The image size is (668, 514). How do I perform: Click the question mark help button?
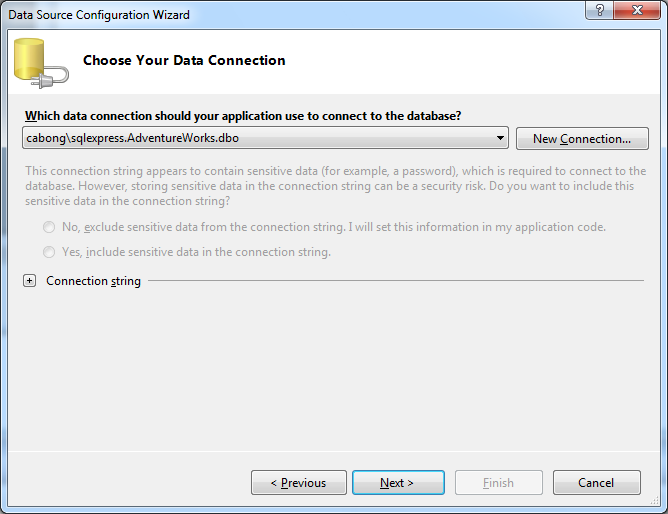(600, 10)
